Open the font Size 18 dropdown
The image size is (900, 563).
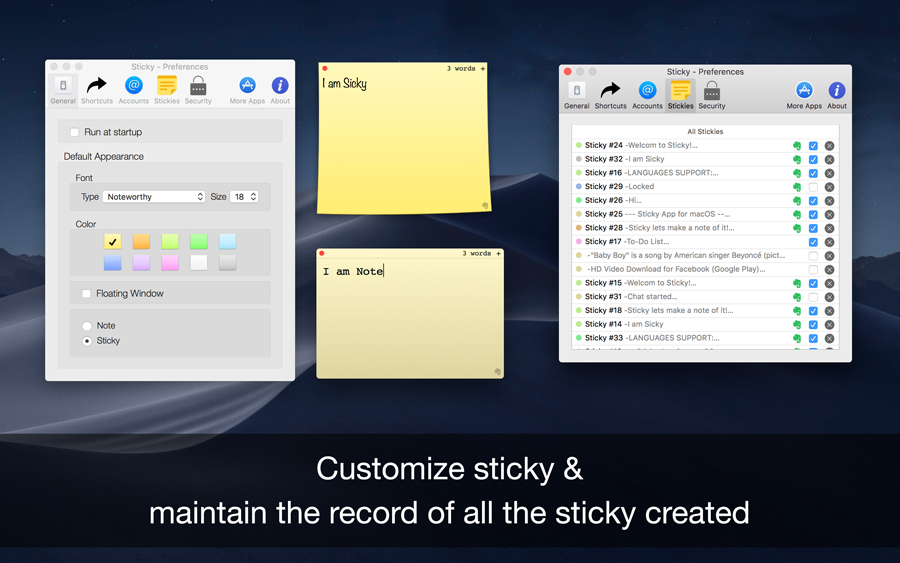[245, 197]
